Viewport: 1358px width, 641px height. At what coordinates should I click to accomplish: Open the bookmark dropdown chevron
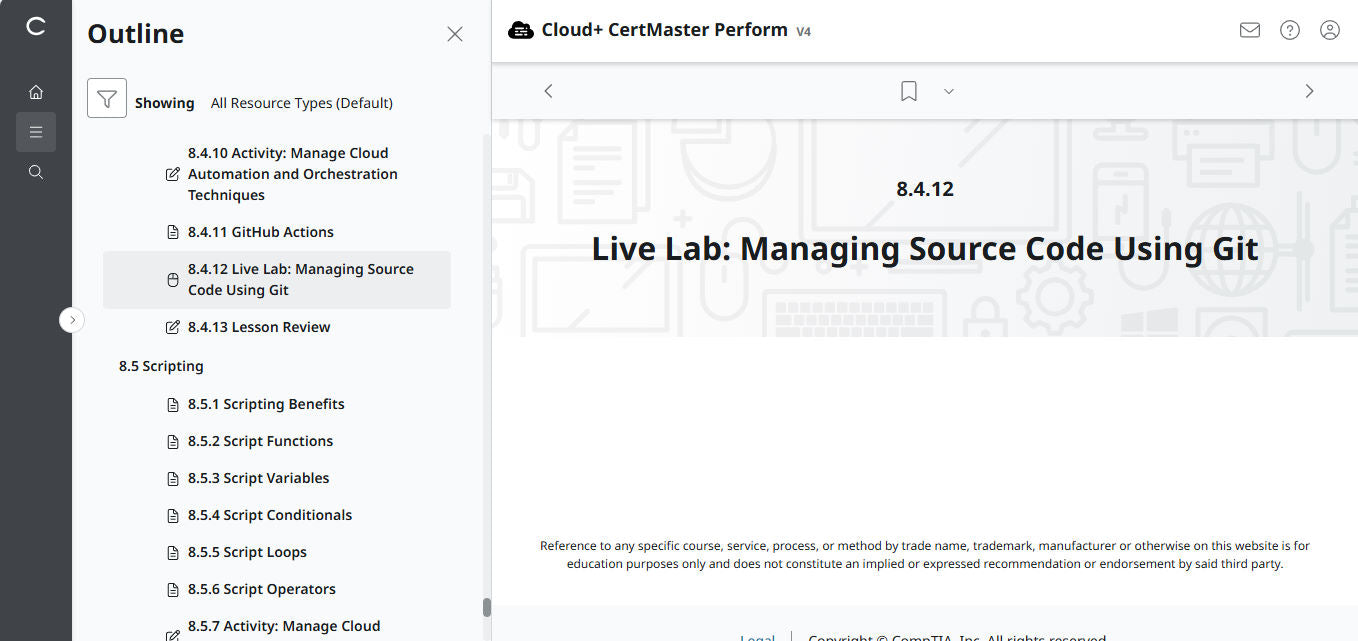(x=948, y=91)
